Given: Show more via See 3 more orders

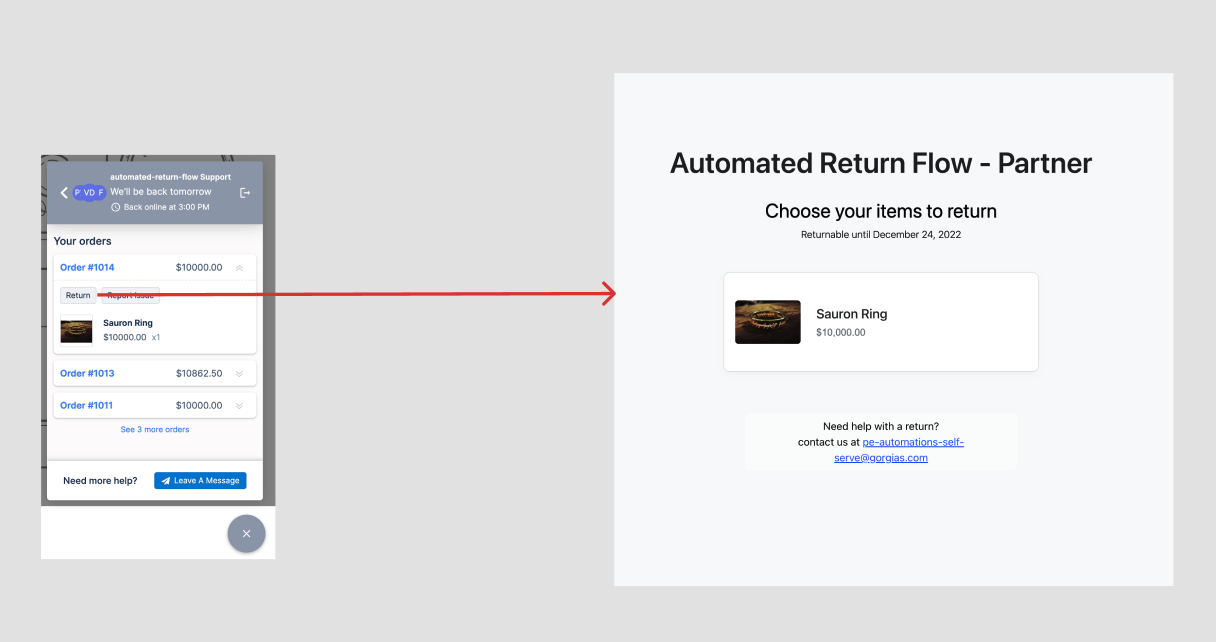Looking at the screenshot, I should pyautogui.click(x=155, y=430).
